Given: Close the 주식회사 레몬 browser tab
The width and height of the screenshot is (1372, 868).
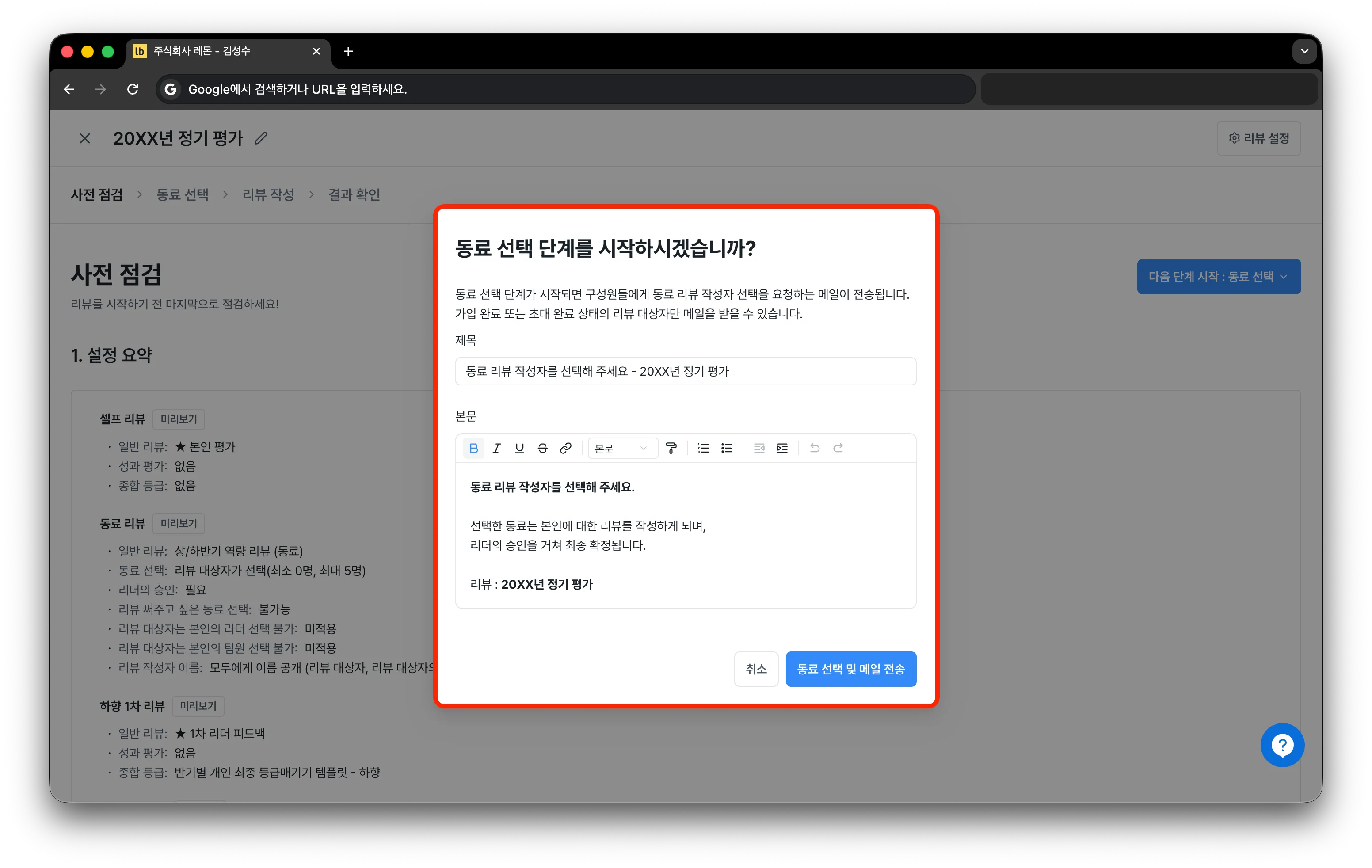Looking at the screenshot, I should [x=316, y=51].
